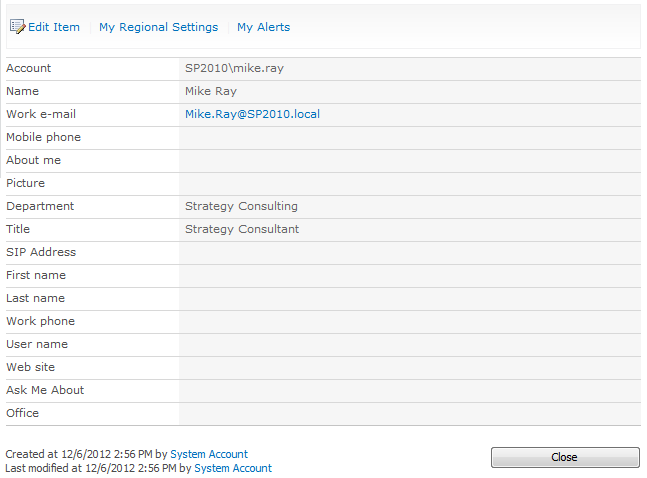Image resolution: width=647 pixels, height=478 pixels.
Task: Click the About me field label
Action: (x=33, y=160)
